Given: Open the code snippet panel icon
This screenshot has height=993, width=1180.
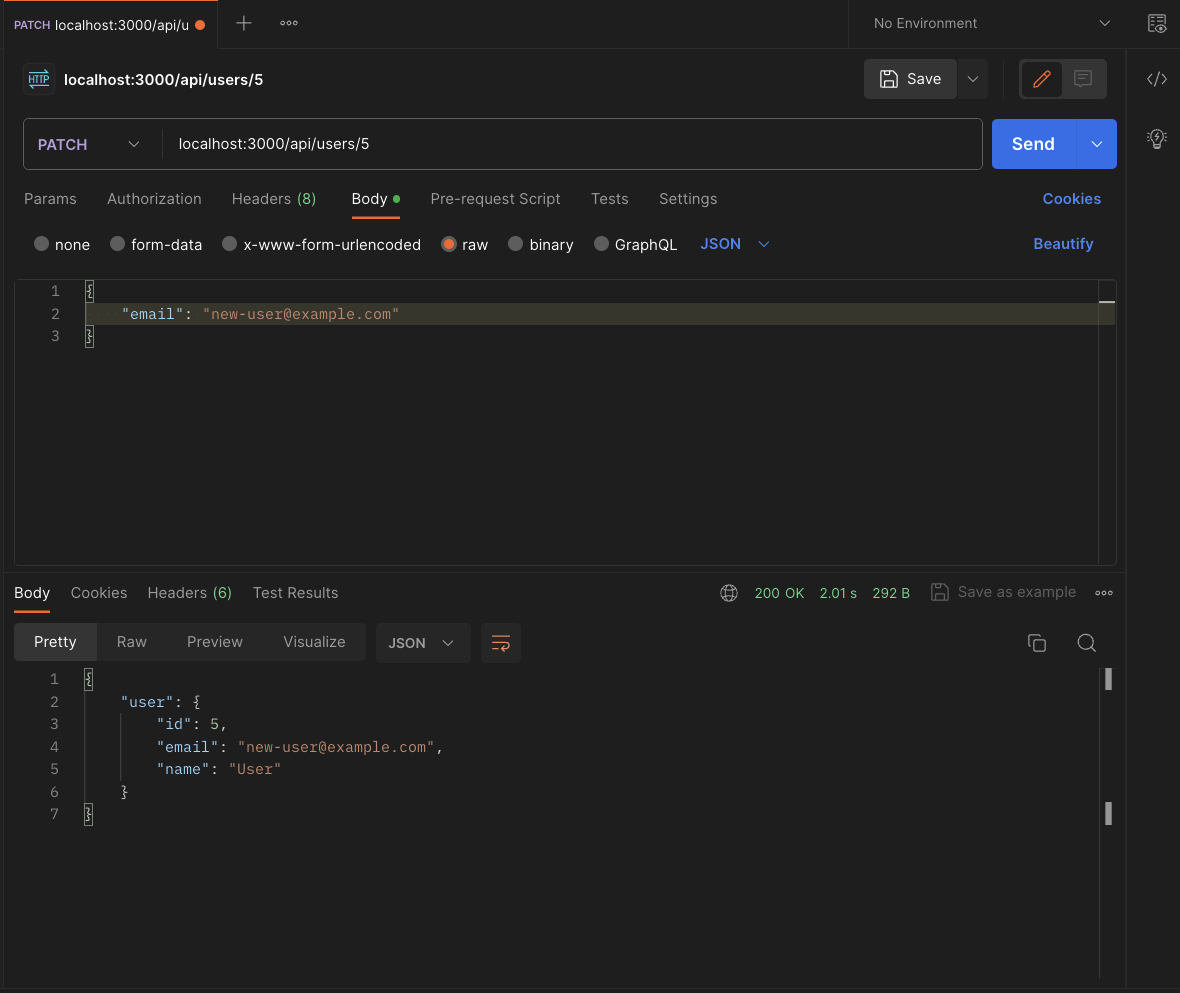Looking at the screenshot, I should click(x=1157, y=79).
